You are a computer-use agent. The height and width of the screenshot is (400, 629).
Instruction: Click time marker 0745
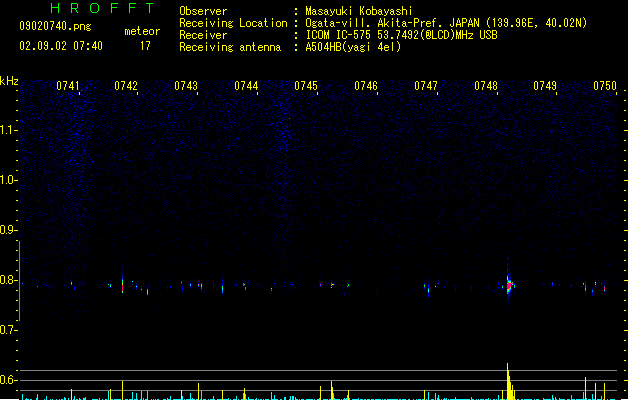point(306,86)
